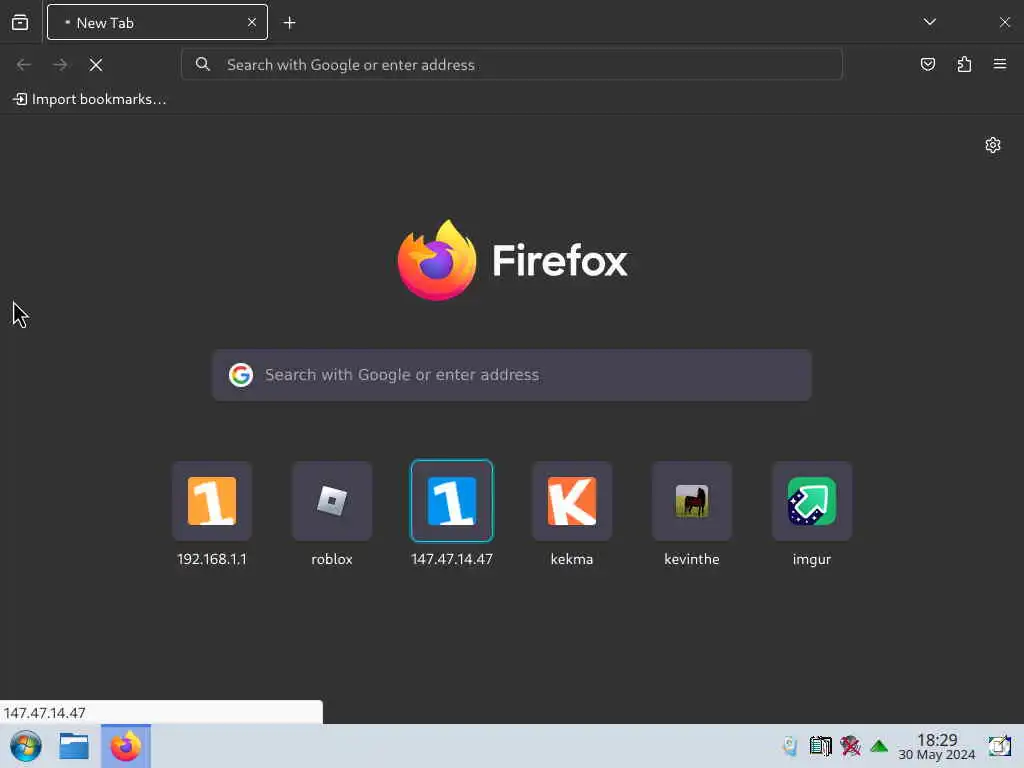Click the Google search box in page center

pyautogui.click(x=511, y=375)
